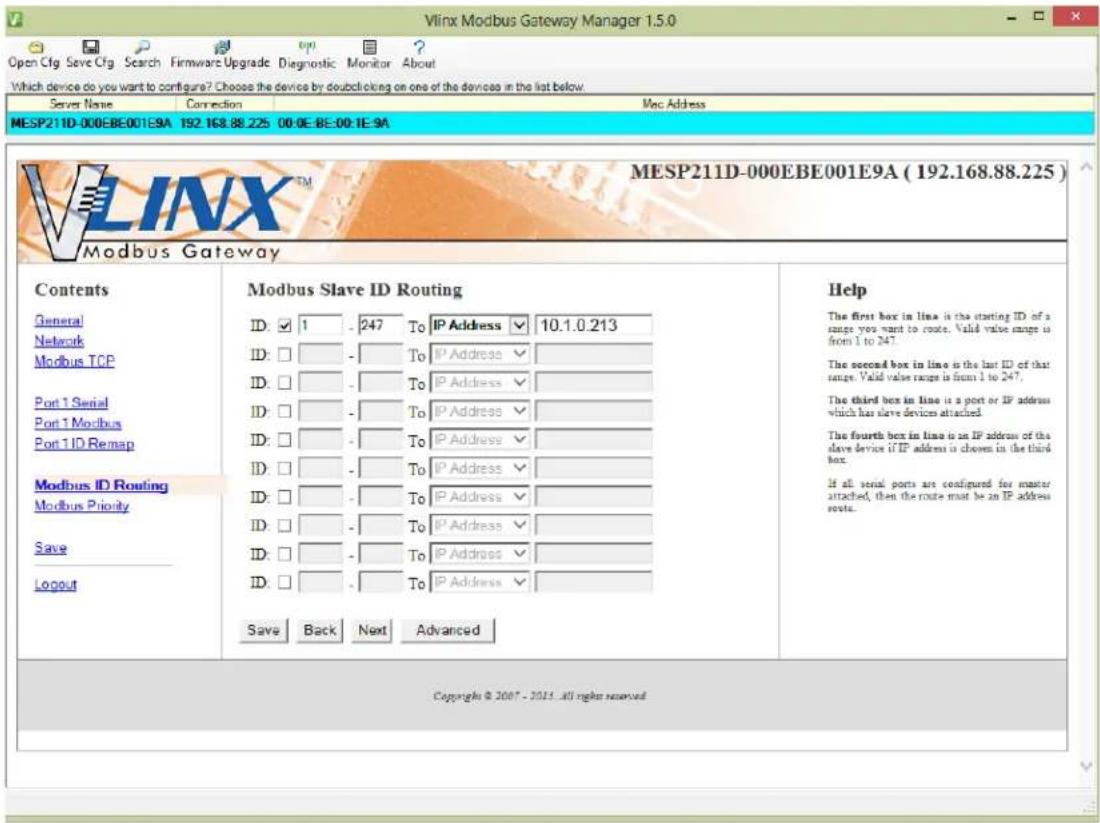Uncheck the first ID routing checkbox
The image size is (1100, 823).
[x=284, y=326]
